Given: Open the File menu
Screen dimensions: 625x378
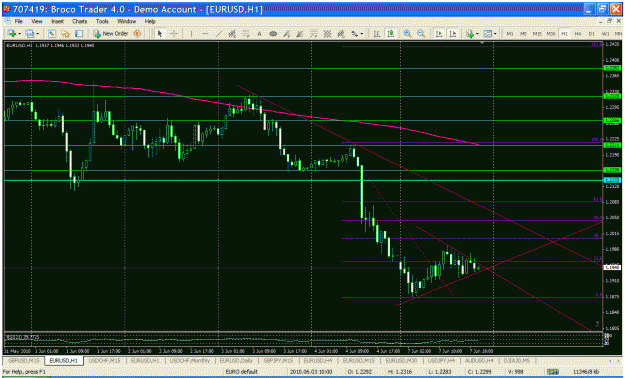Looking at the screenshot, I should coord(18,21).
